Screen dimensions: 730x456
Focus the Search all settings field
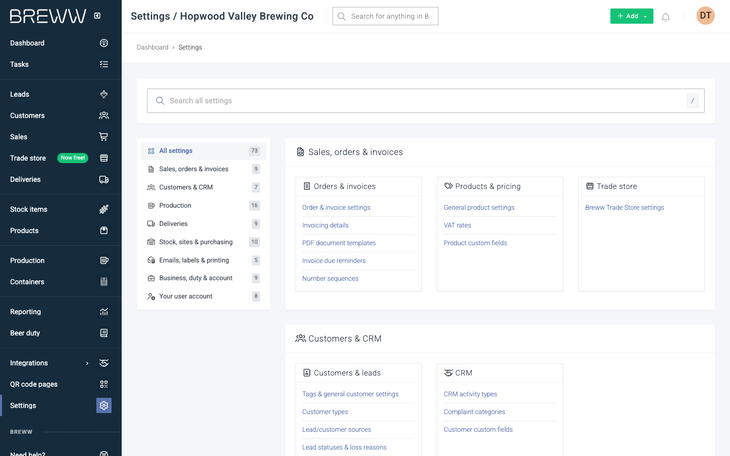click(x=426, y=101)
